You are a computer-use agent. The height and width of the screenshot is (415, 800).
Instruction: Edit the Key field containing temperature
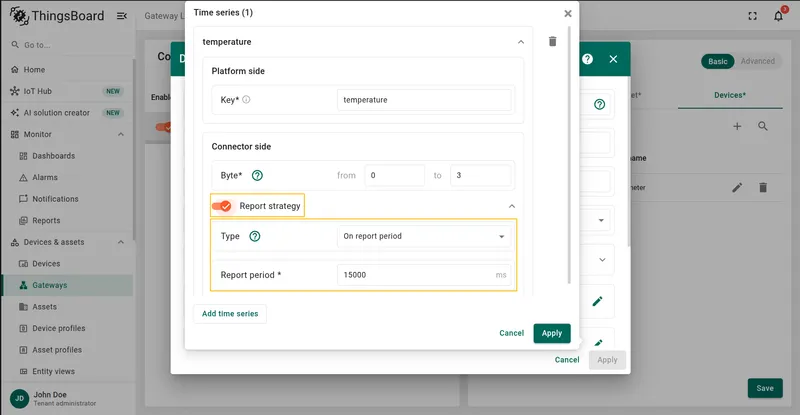(424, 100)
